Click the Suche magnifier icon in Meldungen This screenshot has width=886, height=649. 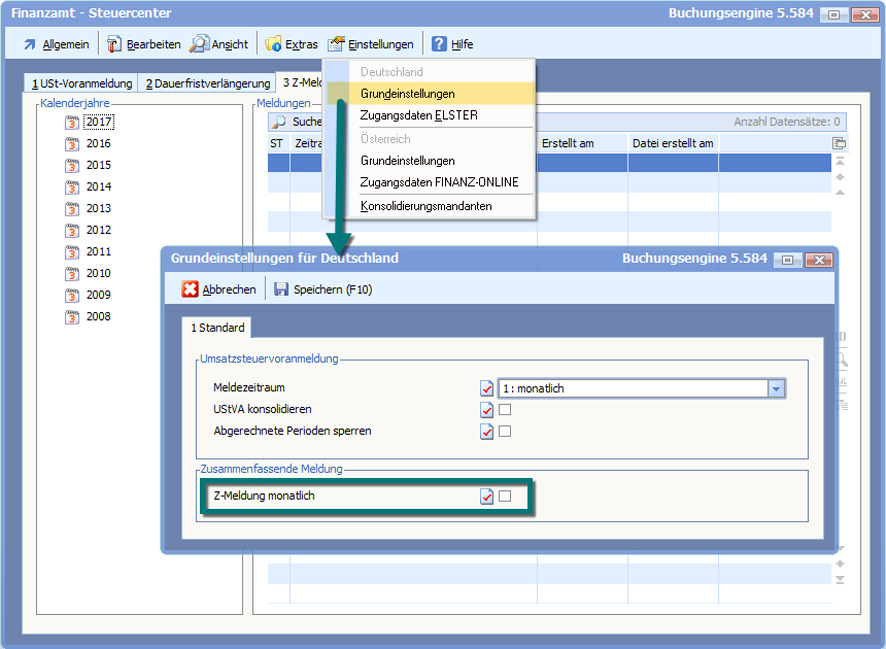280,122
